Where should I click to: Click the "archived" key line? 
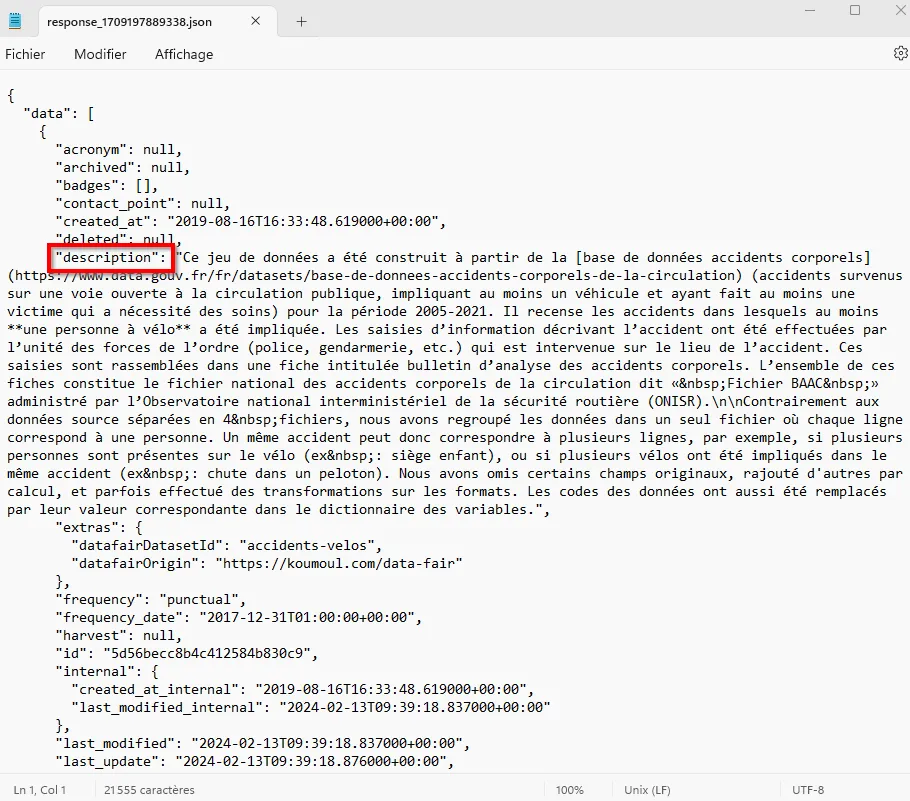tap(123, 167)
